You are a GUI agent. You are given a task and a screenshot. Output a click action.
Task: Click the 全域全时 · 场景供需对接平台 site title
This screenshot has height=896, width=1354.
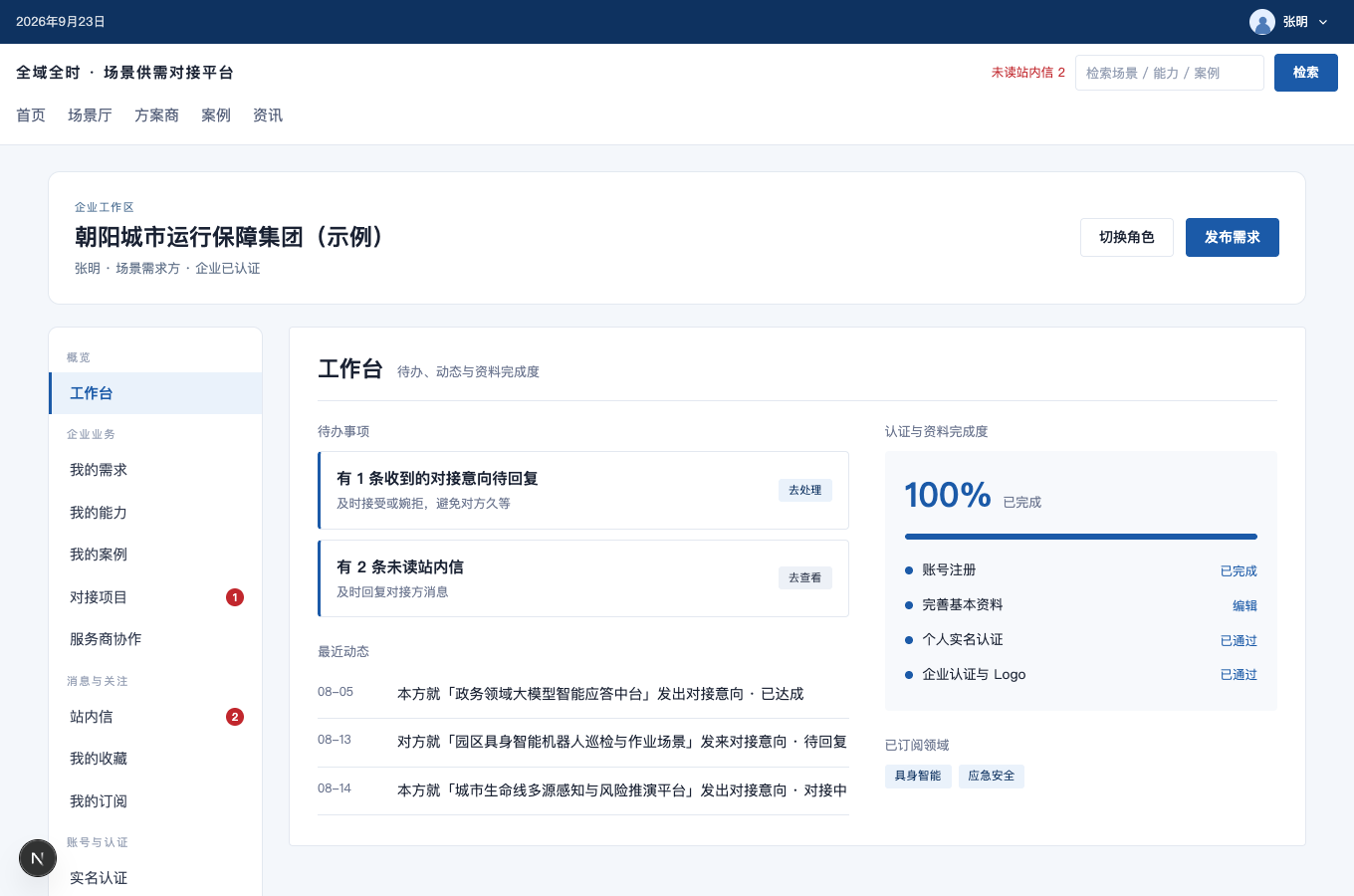click(125, 73)
